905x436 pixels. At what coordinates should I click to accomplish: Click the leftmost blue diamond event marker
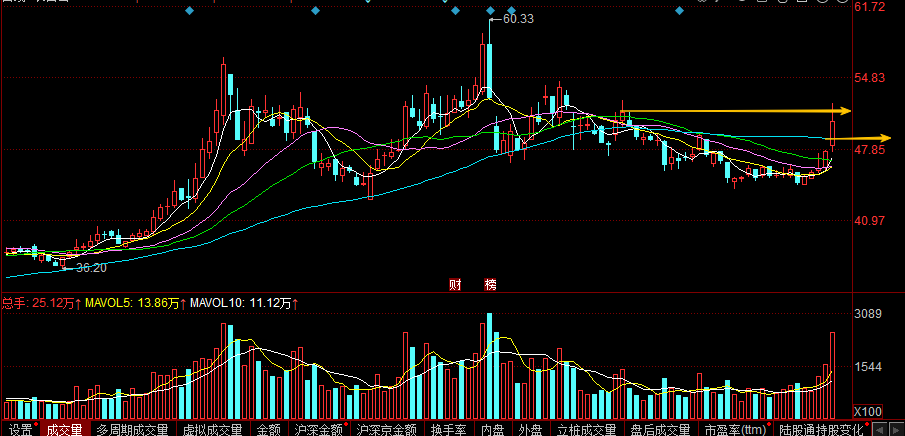[189, 10]
